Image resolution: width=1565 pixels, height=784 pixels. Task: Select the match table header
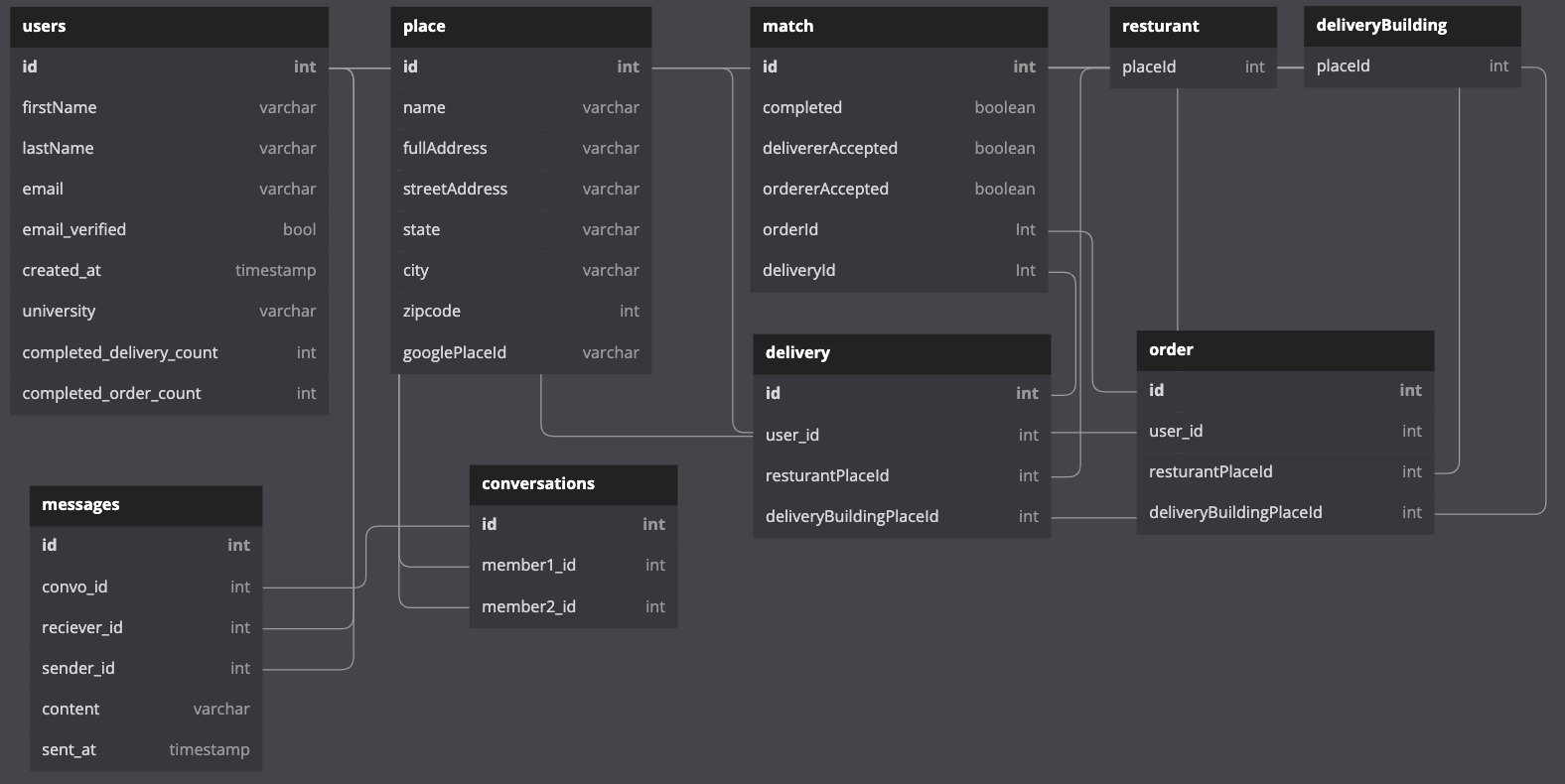[899, 27]
